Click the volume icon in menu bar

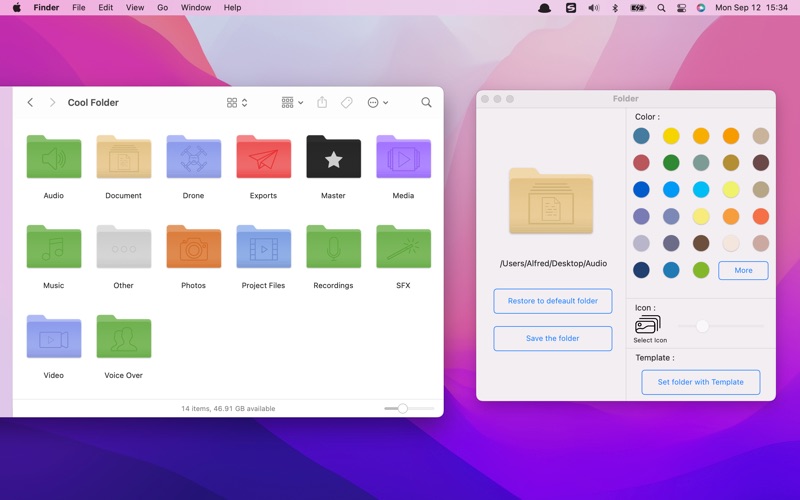click(x=593, y=8)
